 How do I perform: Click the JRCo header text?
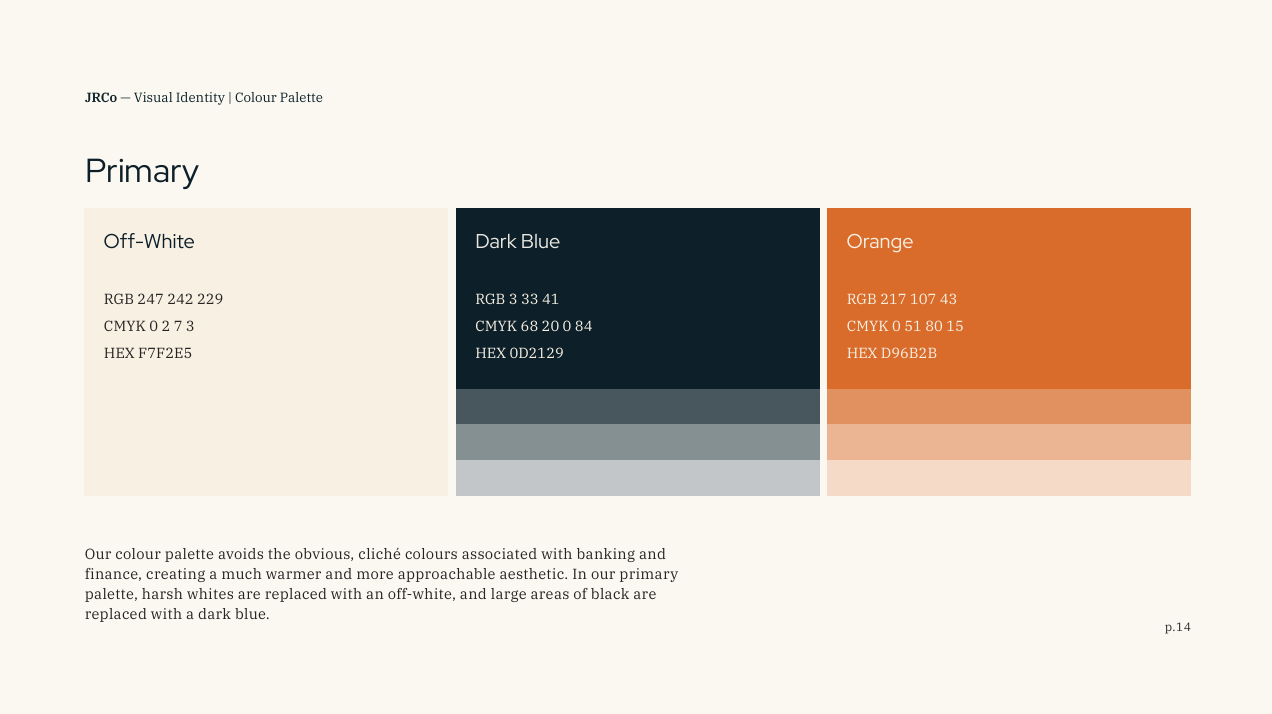tap(101, 97)
